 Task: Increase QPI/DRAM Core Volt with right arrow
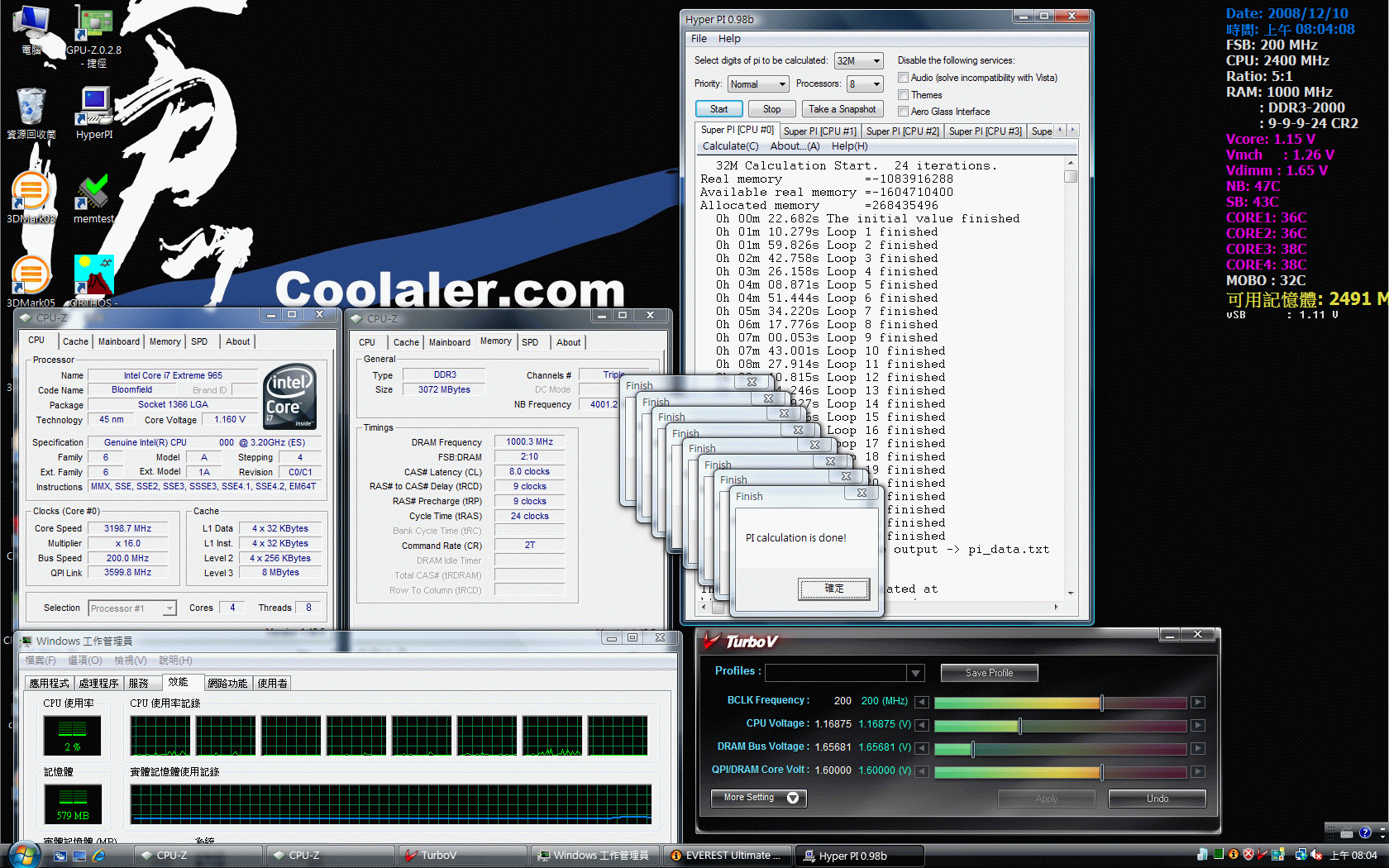coord(1197,771)
